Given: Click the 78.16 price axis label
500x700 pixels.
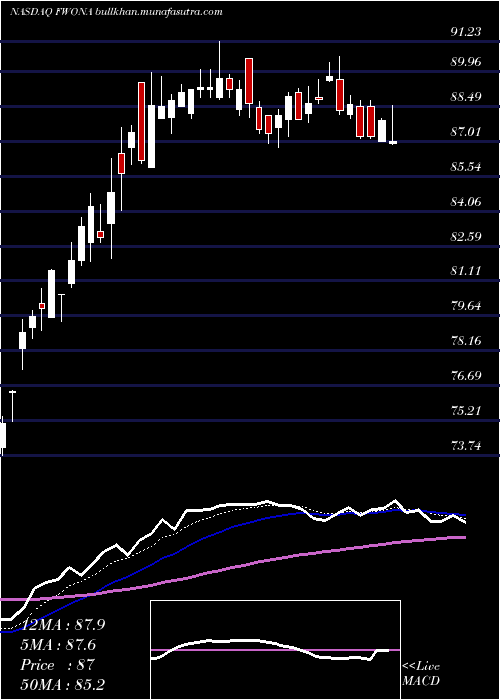Looking at the screenshot, I should (466, 341).
